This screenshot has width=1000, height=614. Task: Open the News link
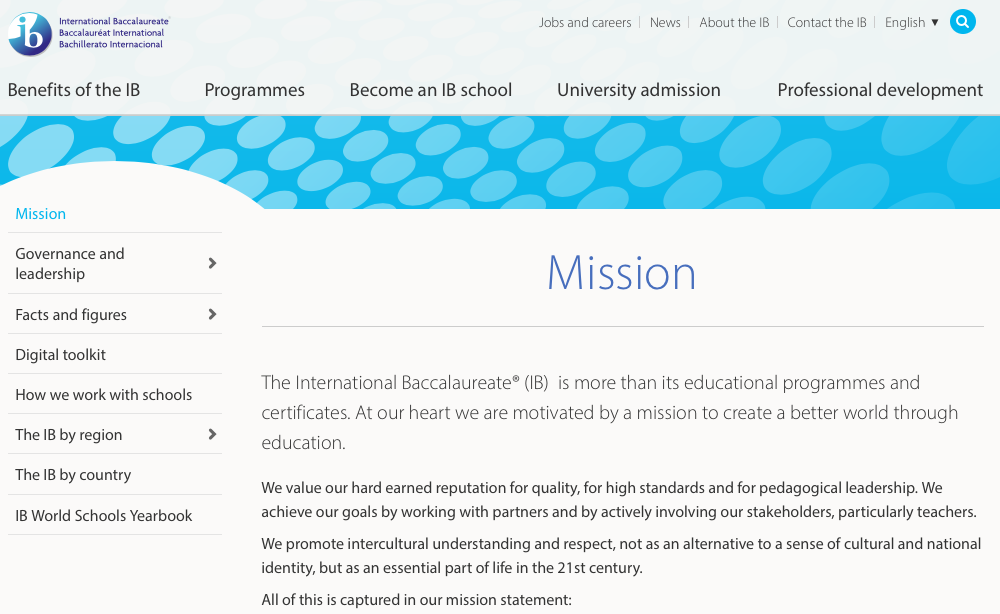point(665,22)
